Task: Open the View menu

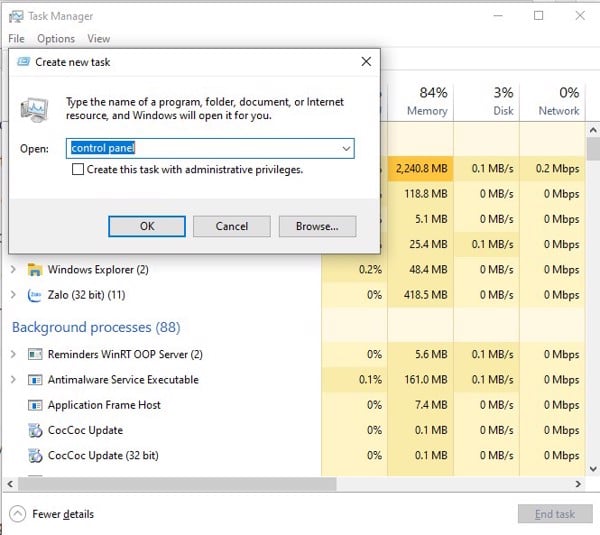Action: tap(99, 39)
